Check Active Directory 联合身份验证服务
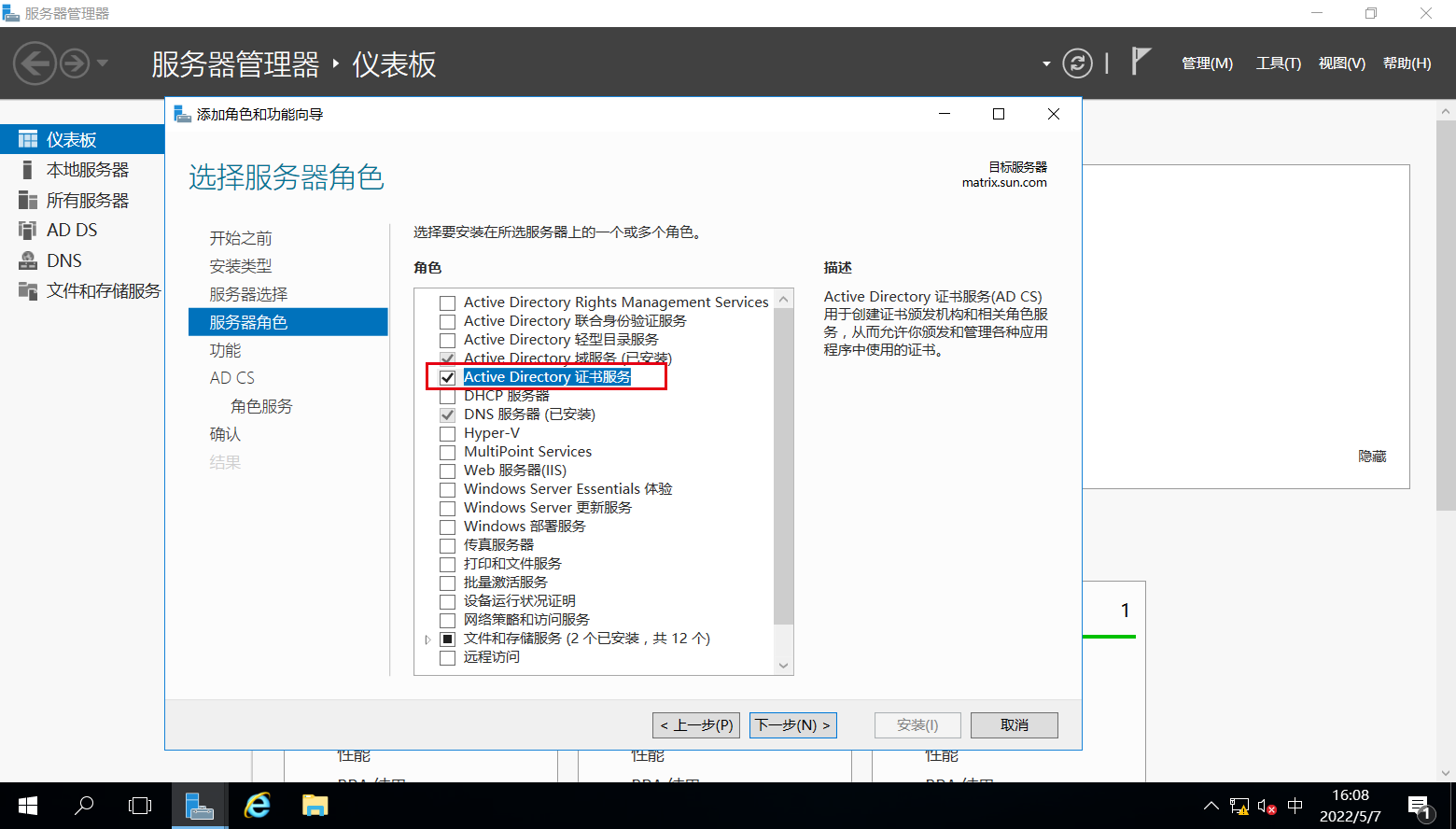The image size is (1456, 829). coord(448,321)
